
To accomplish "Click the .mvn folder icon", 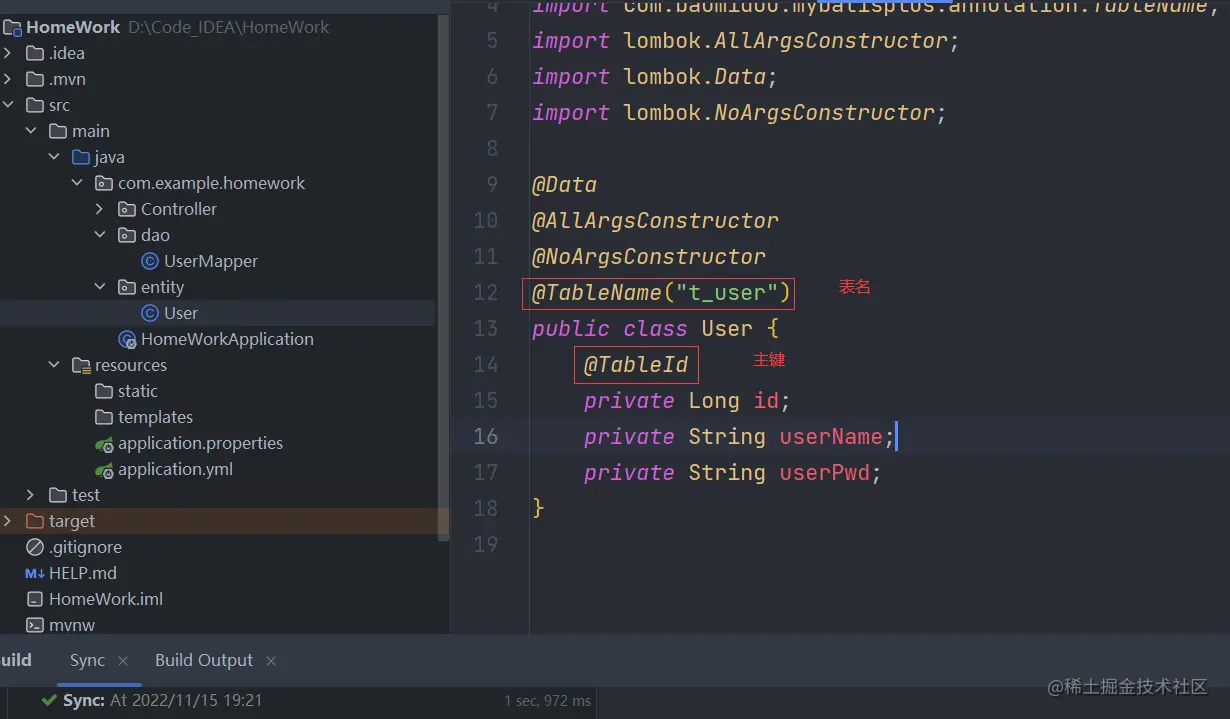I will [35, 79].
